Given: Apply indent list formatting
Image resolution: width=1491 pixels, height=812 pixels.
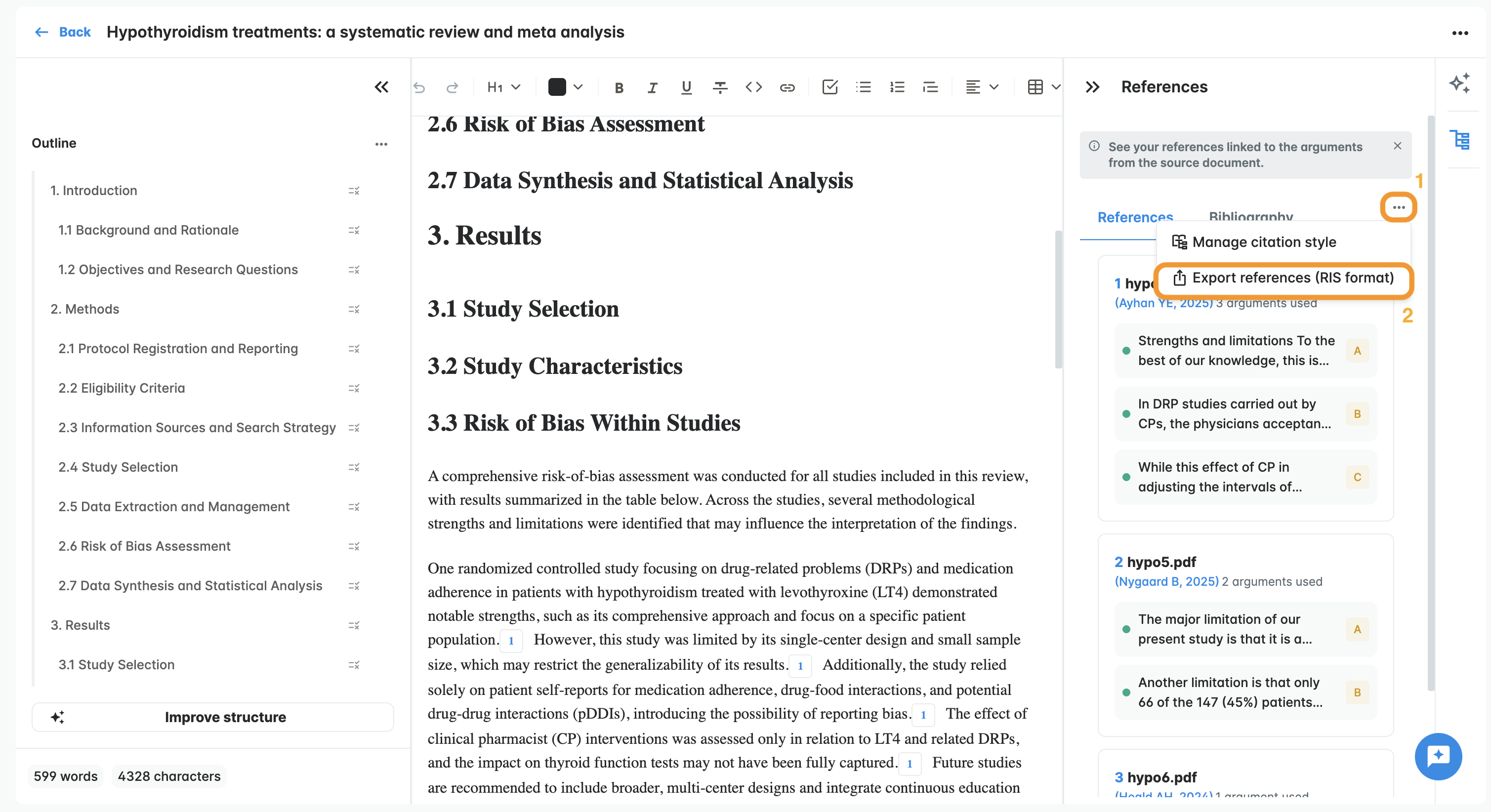Looking at the screenshot, I should pyautogui.click(x=931, y=87).
